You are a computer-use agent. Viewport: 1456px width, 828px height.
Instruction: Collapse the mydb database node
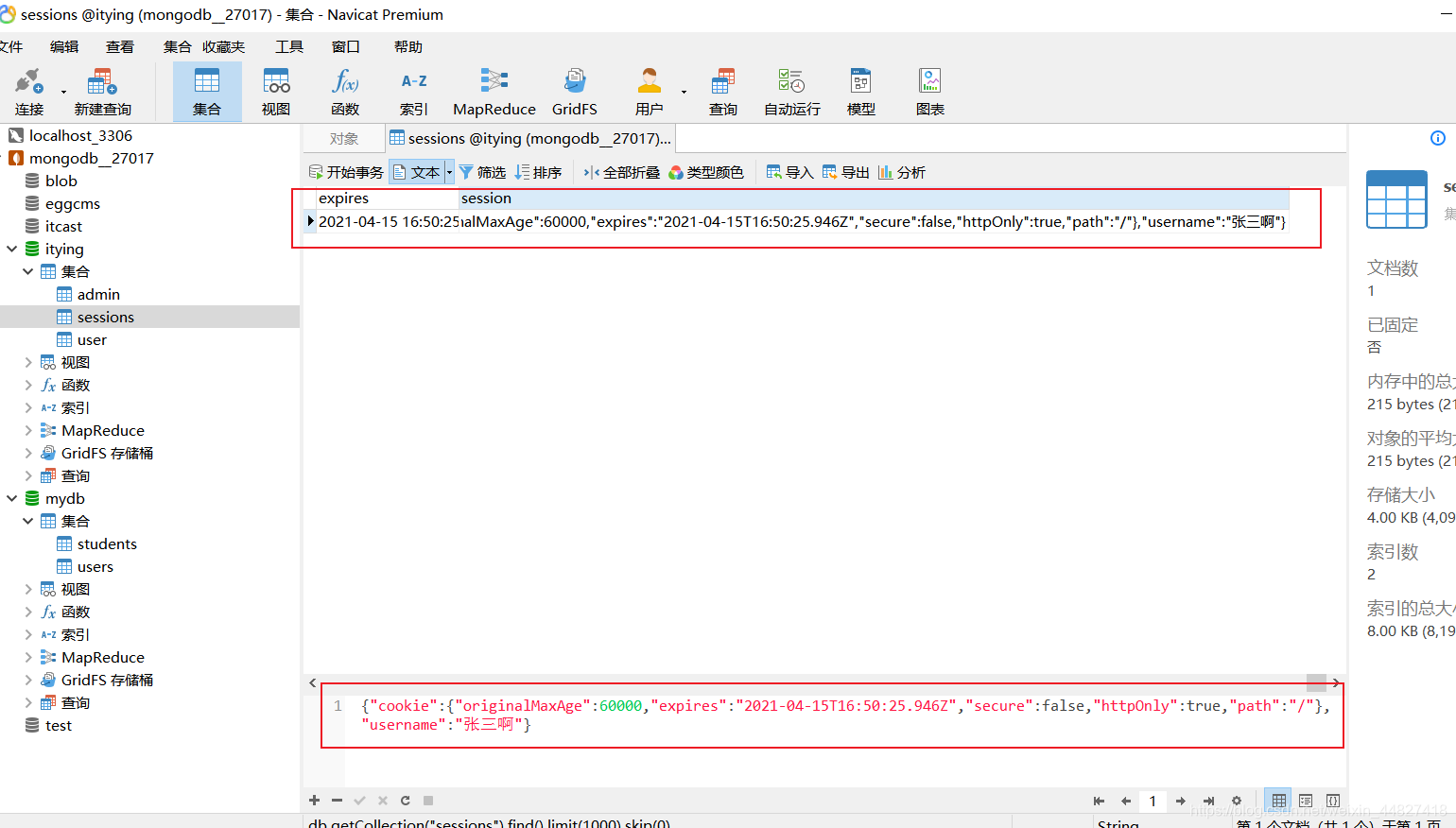coord(12,498)
